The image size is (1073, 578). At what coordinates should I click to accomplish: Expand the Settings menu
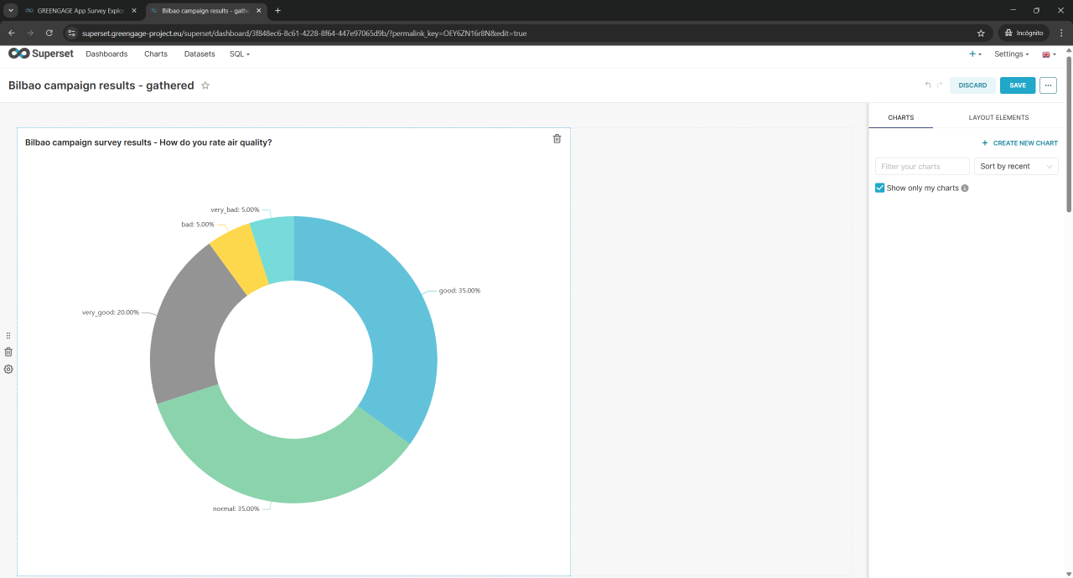tap(1011, 54)
